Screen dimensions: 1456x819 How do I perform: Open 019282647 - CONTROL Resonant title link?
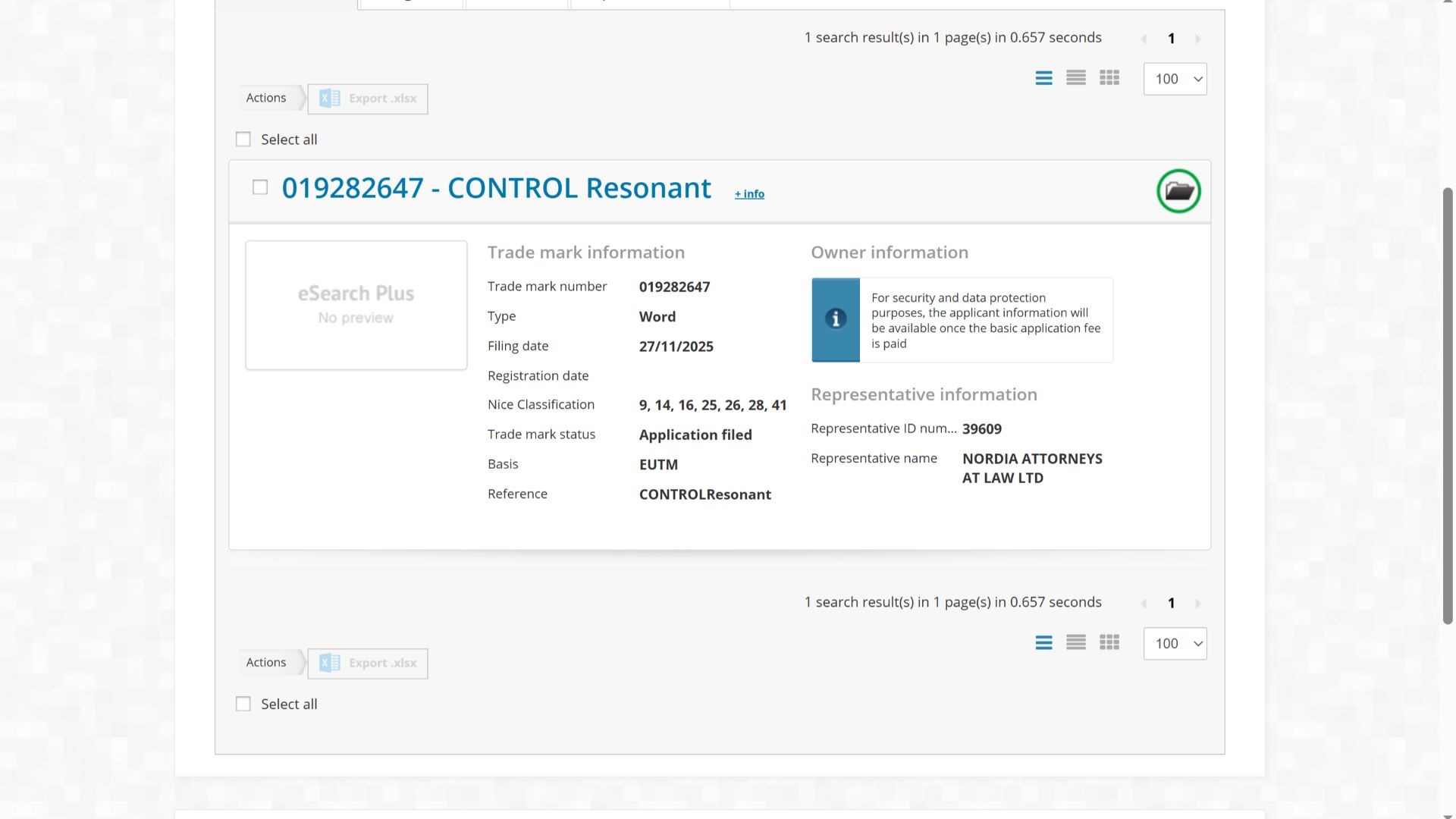coord(496,188)
